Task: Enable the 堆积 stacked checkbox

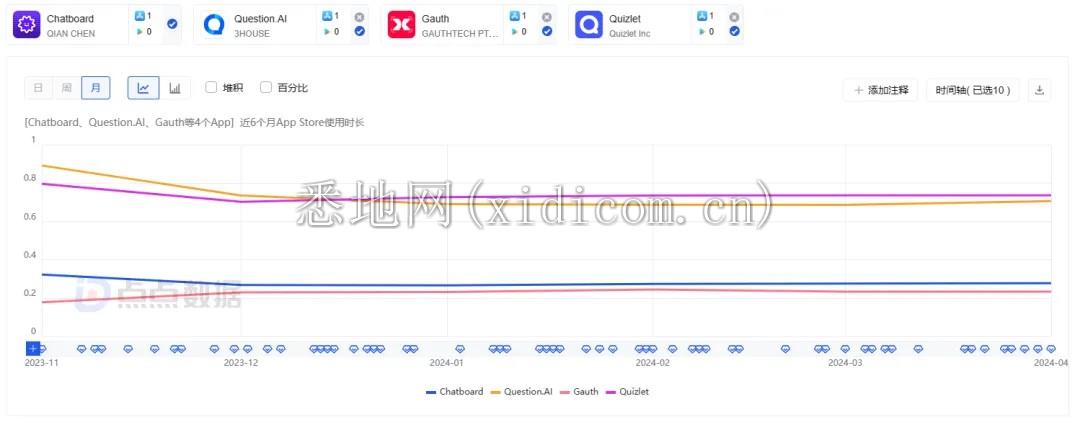Action: (211, 87)
